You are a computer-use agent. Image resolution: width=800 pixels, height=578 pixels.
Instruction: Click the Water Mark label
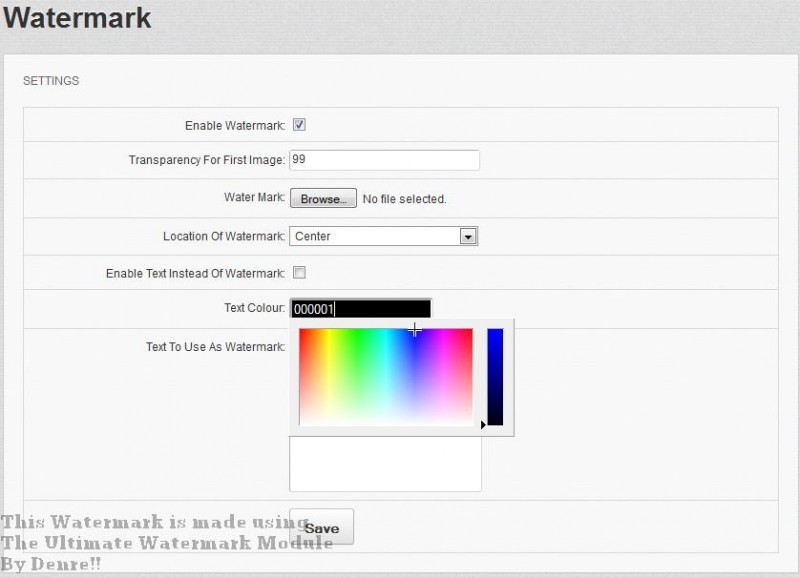click(254, 197)
